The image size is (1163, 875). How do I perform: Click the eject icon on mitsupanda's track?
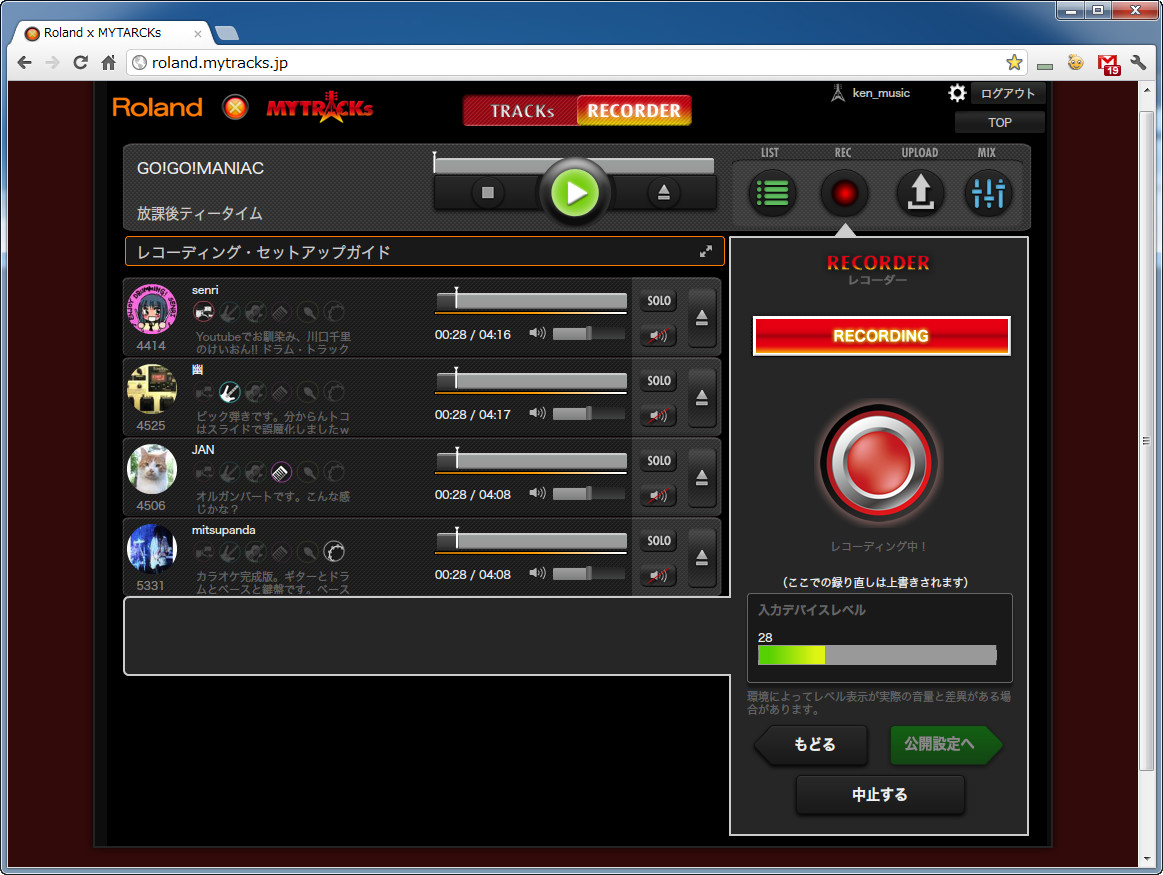point(702,558)
